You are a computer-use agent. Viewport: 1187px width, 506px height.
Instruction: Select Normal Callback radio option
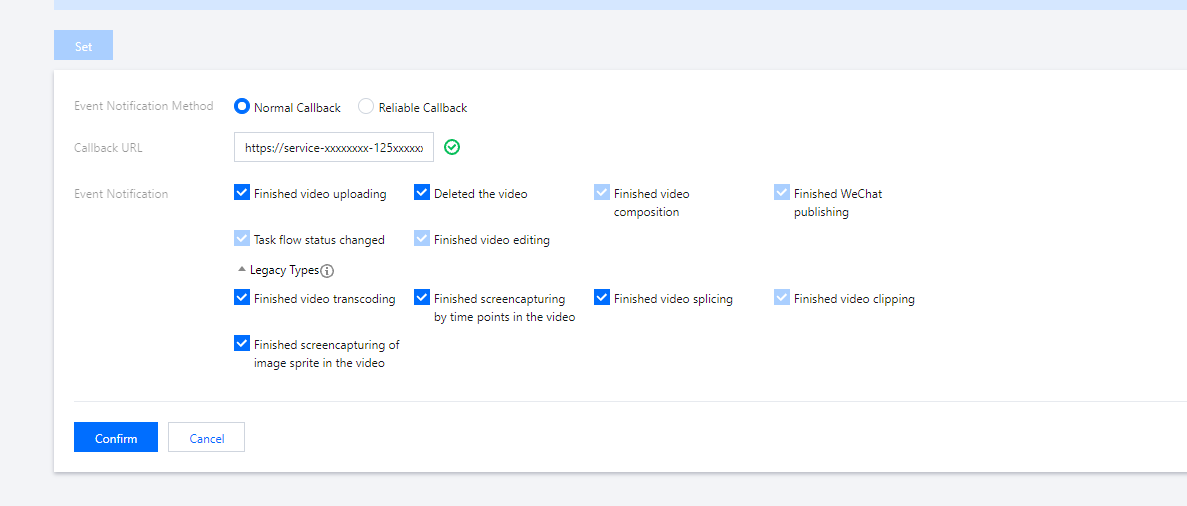[x=242, y=107]
